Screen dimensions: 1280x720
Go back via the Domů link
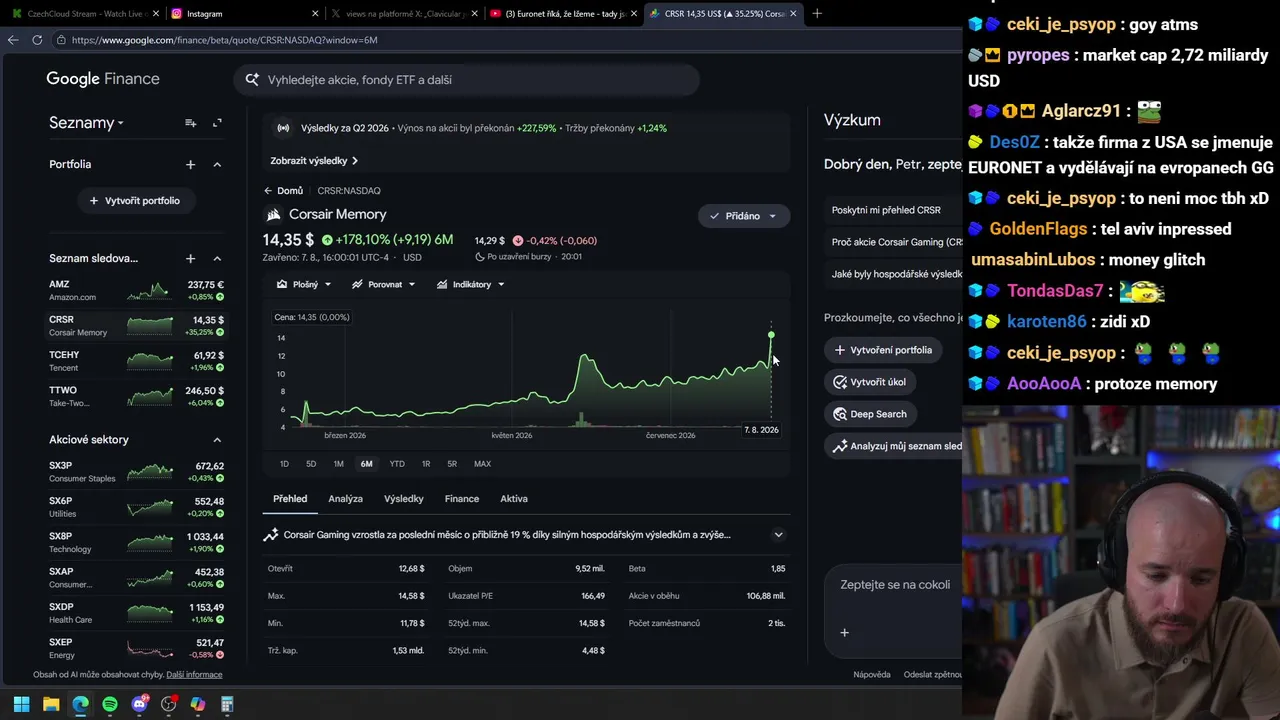point(290,191)
